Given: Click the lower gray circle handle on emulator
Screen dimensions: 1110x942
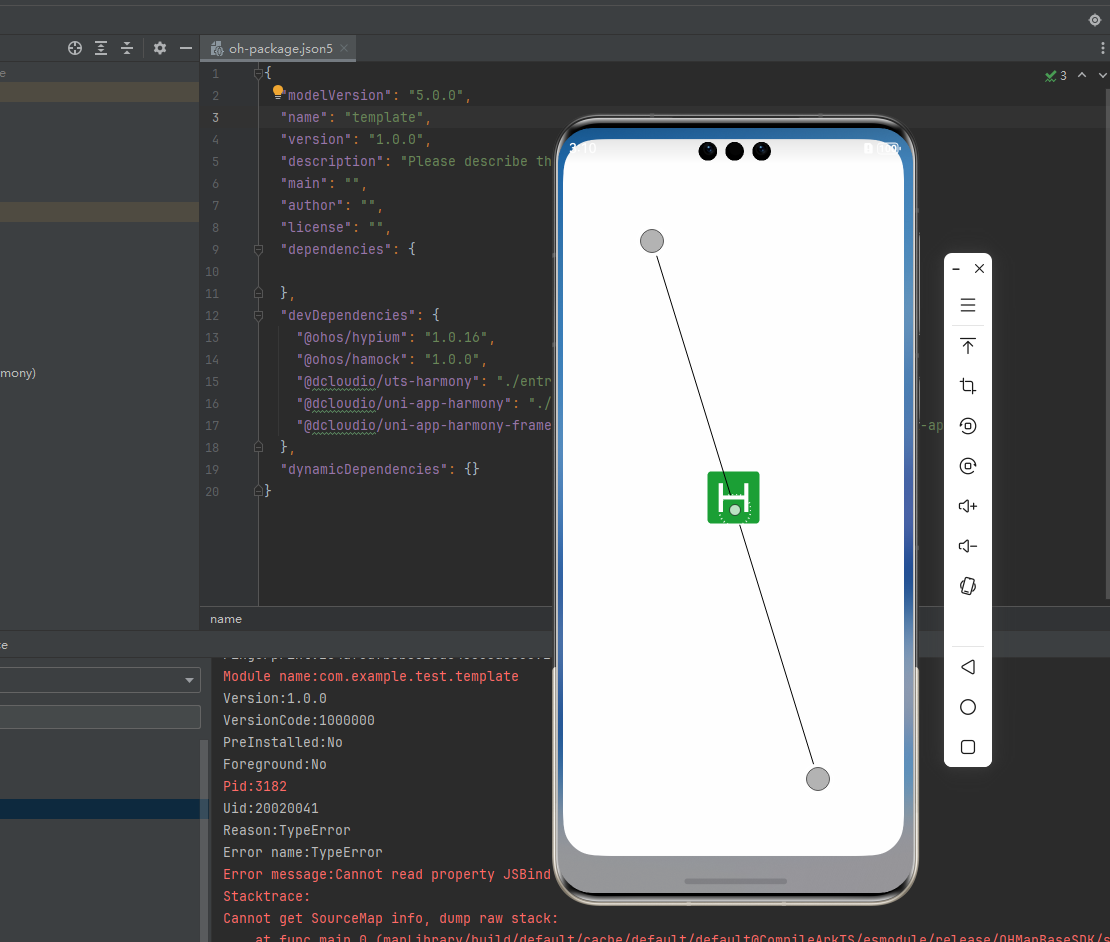Looking at the screenshot, I should coord(818,779).
